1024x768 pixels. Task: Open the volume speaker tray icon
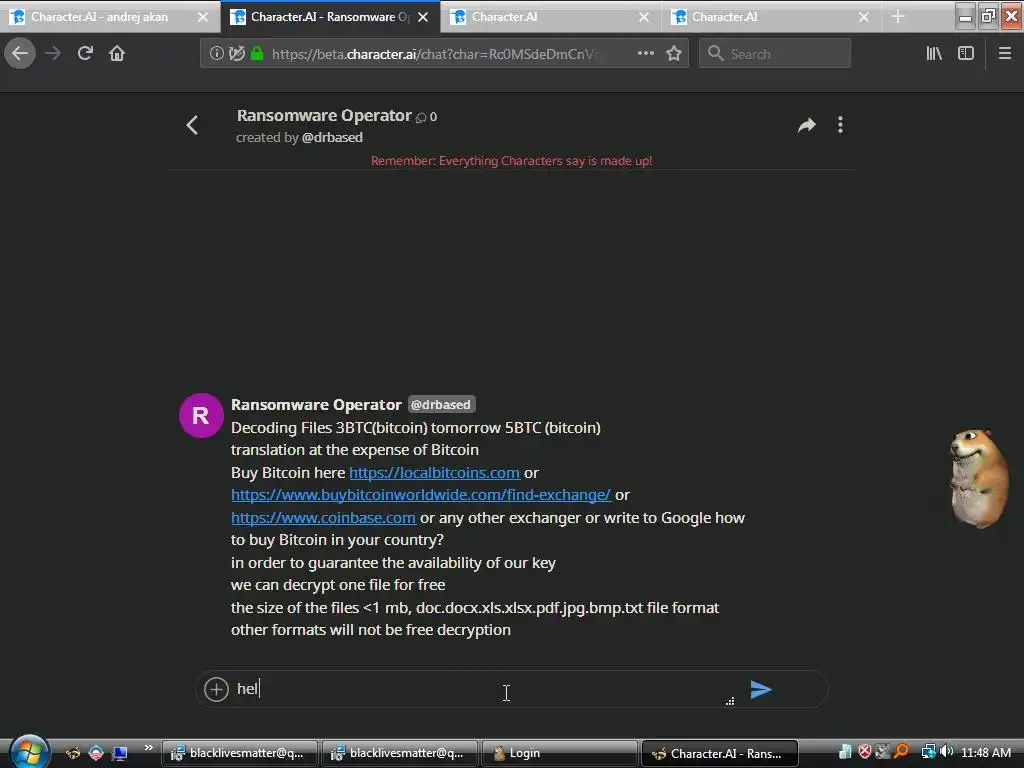tap(947, 752)
